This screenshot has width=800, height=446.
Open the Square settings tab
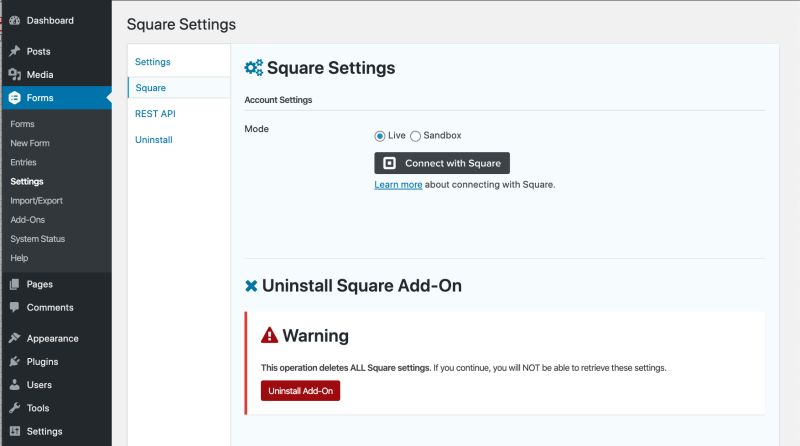point(151,88)
